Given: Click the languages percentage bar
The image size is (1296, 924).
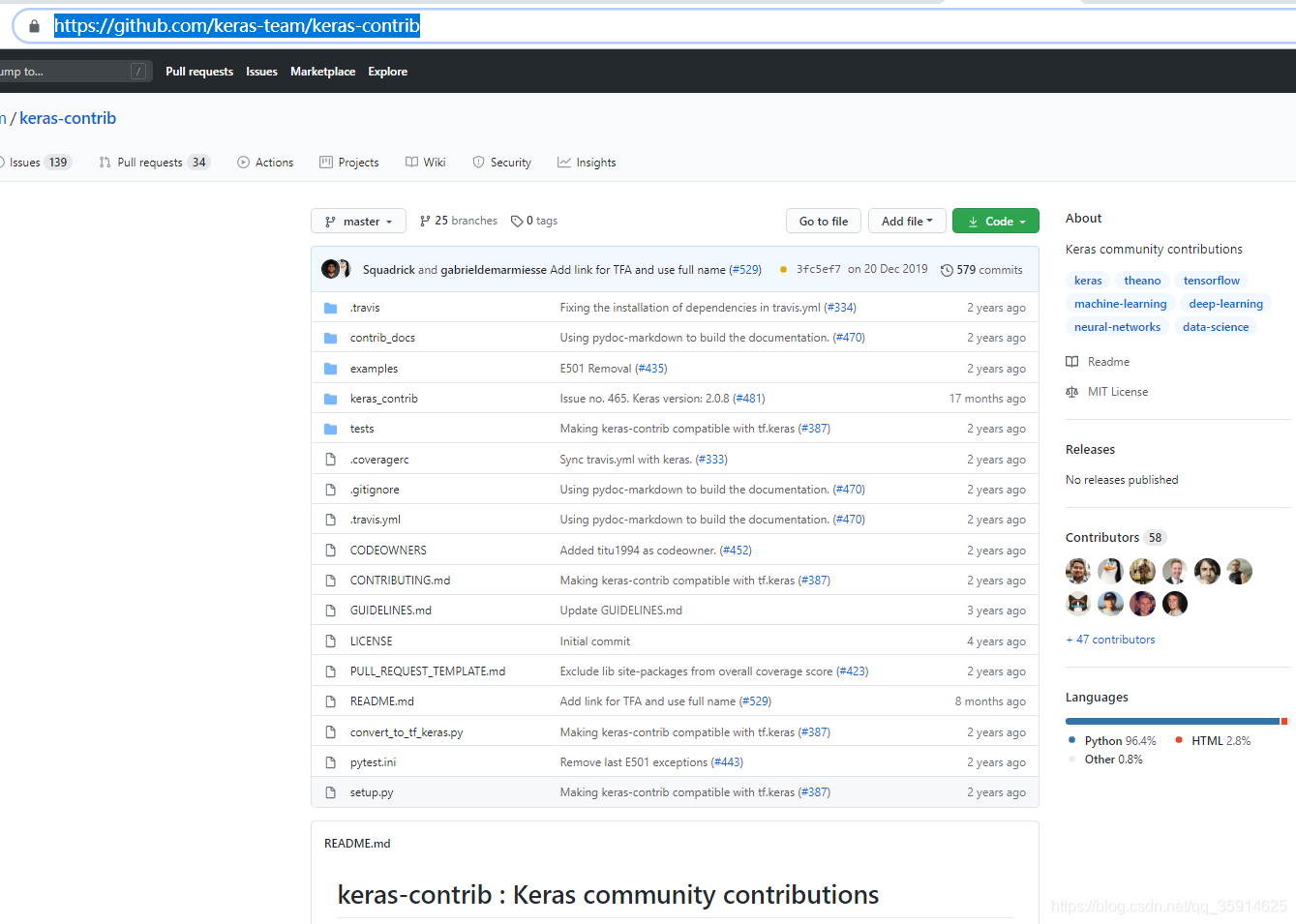Looking at the screenshot, I should pos(1177,722).
